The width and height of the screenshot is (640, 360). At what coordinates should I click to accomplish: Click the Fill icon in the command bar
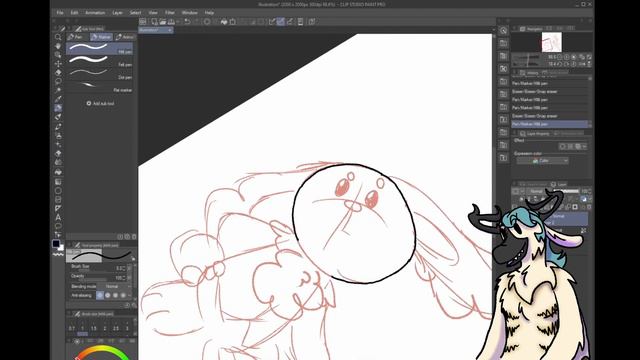224,22
